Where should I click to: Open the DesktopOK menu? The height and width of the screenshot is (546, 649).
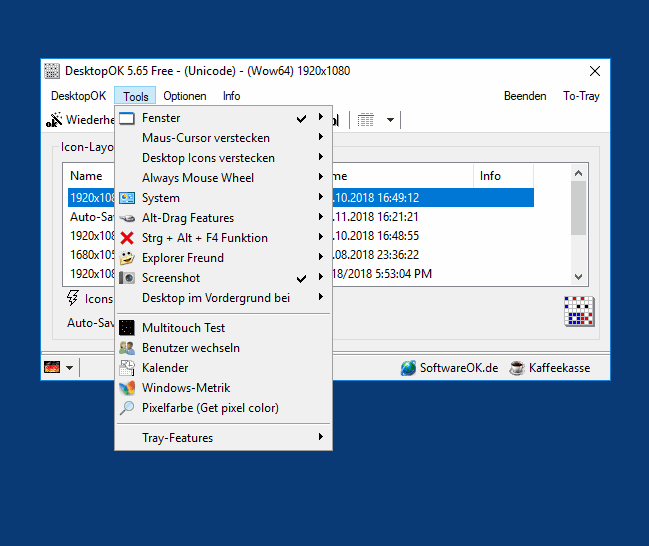click(78, 96)
